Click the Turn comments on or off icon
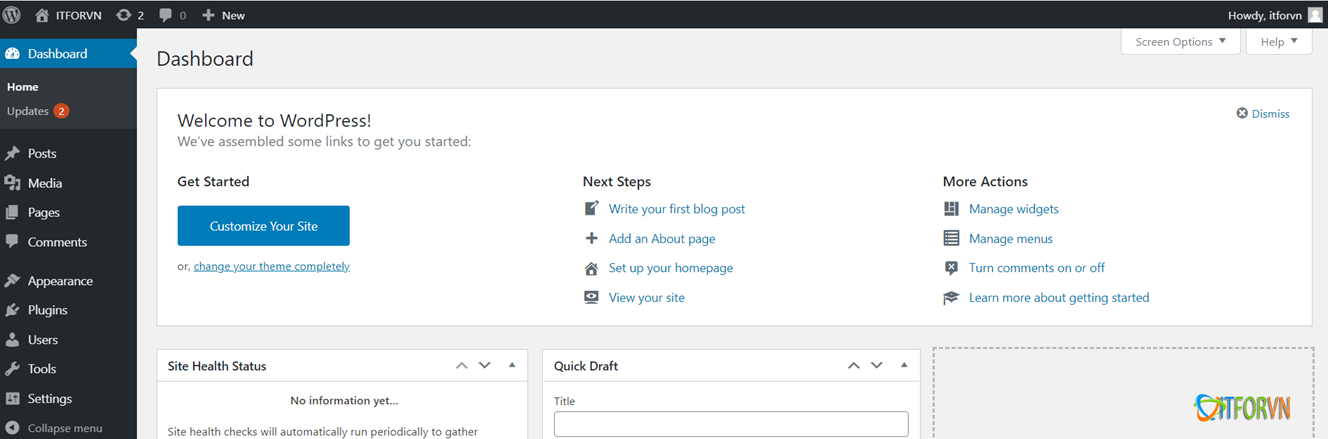The height and width of the screenshot is (439, 1328). click(x=951, y=268)
